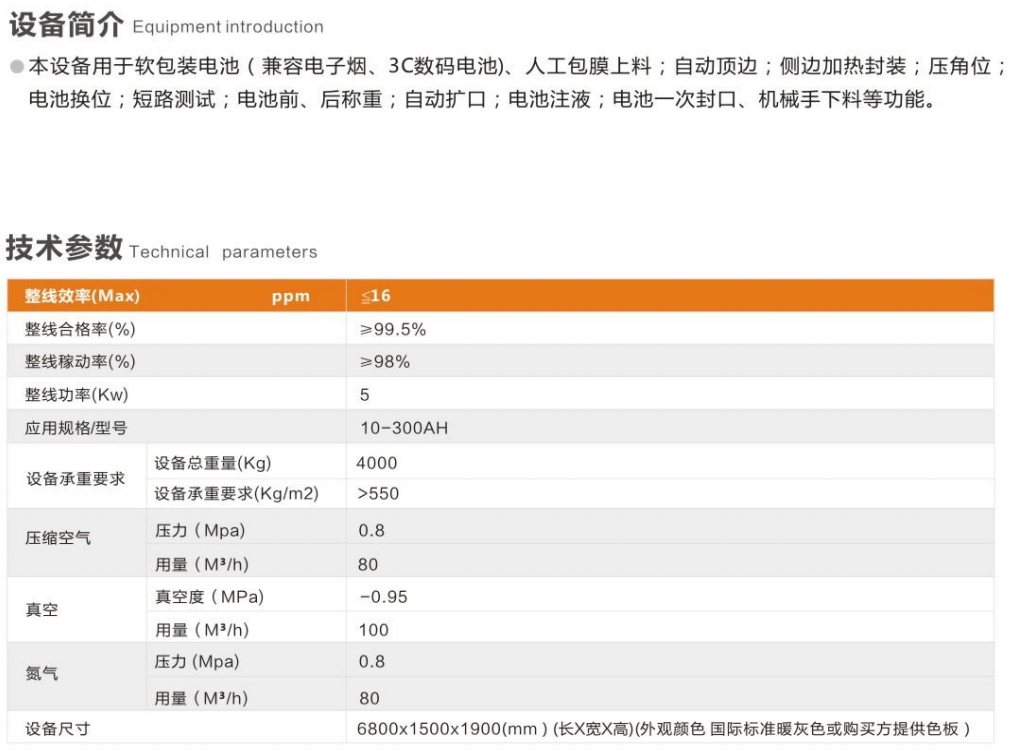Click the 'ppm' label in orange header
The width and height of the screenshot is (1016, 754).
[291, 296]
